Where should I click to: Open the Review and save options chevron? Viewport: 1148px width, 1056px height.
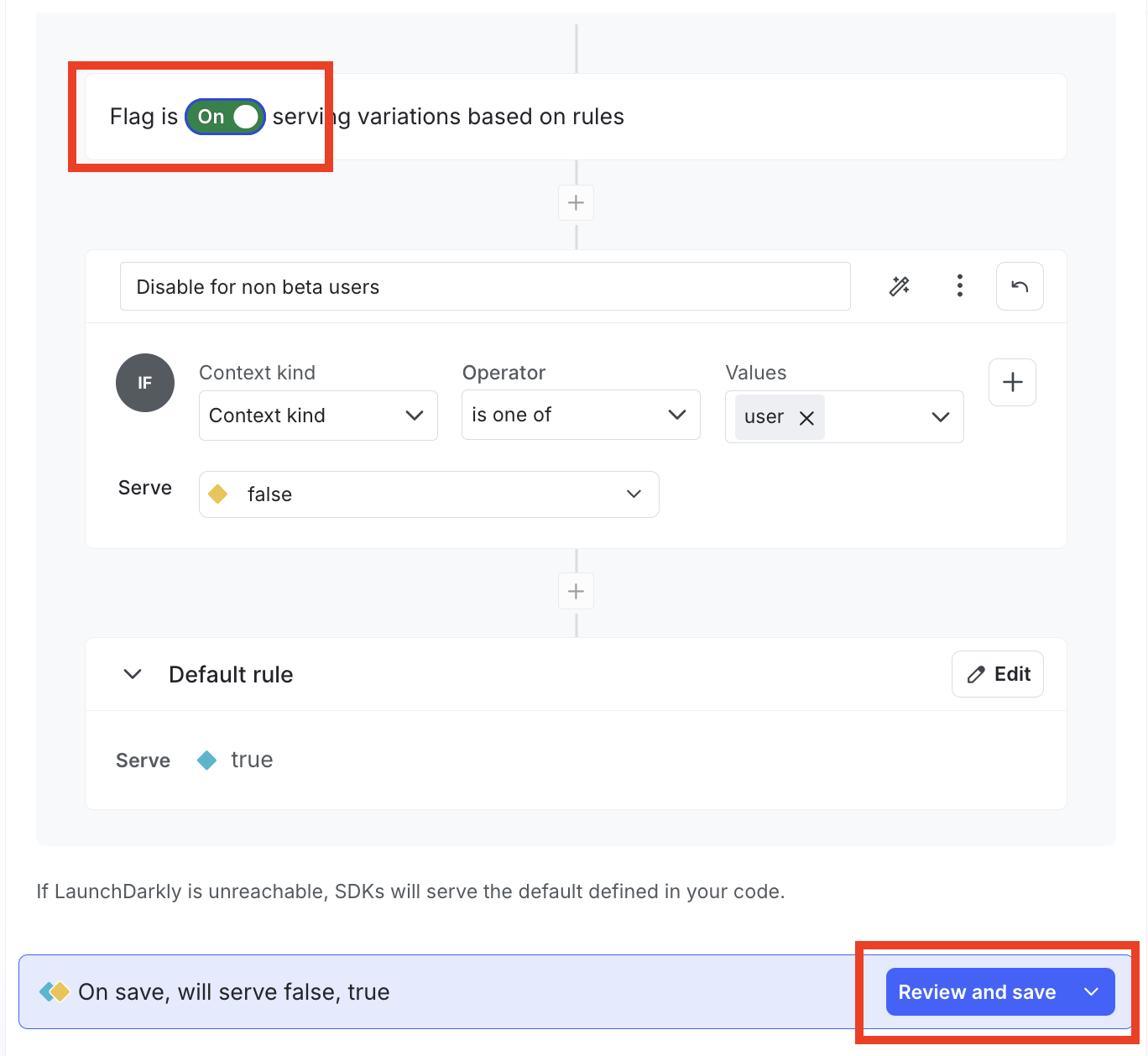coord(1091,991)
